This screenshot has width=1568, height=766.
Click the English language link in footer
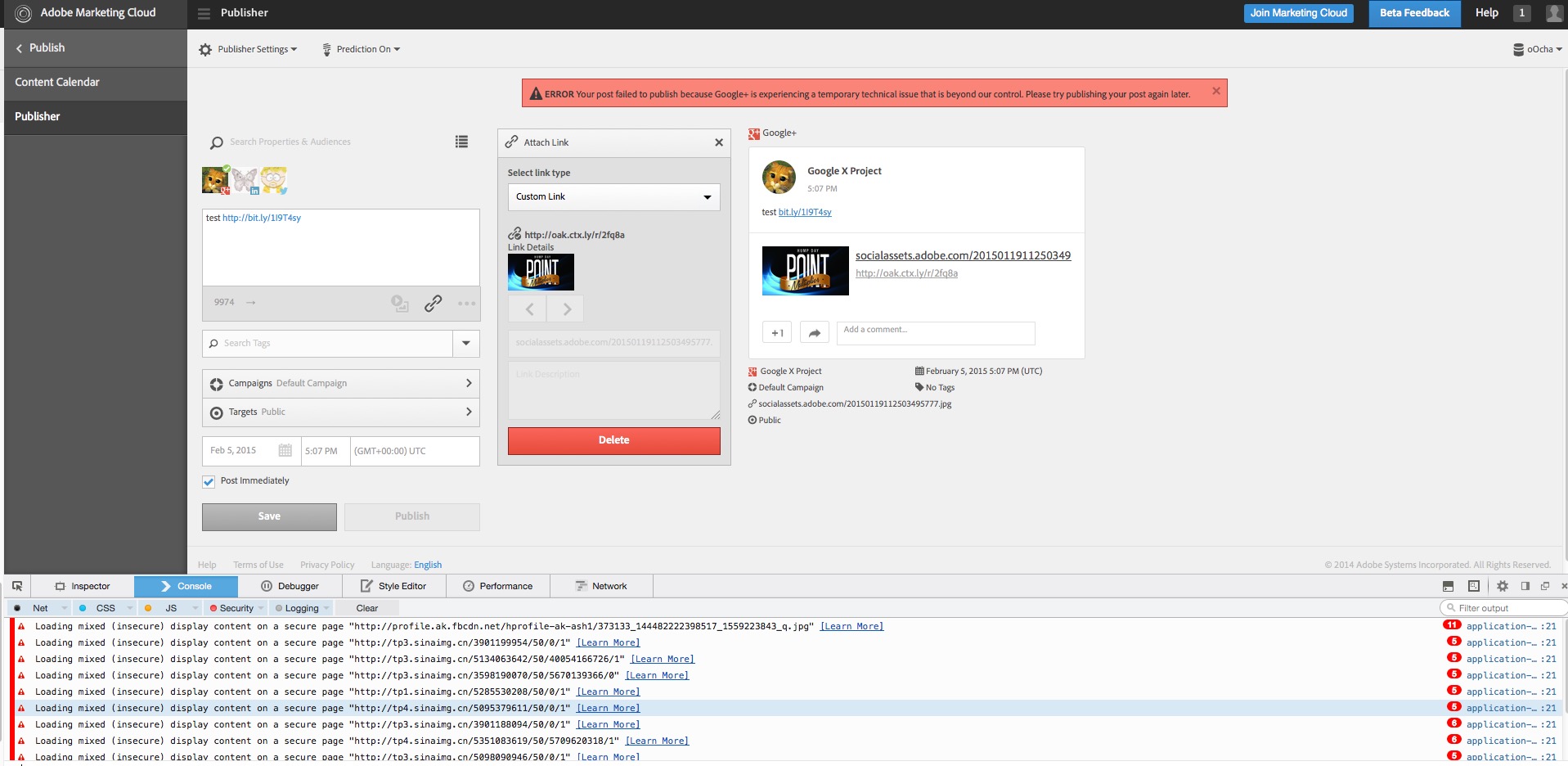tap(428, 565)
